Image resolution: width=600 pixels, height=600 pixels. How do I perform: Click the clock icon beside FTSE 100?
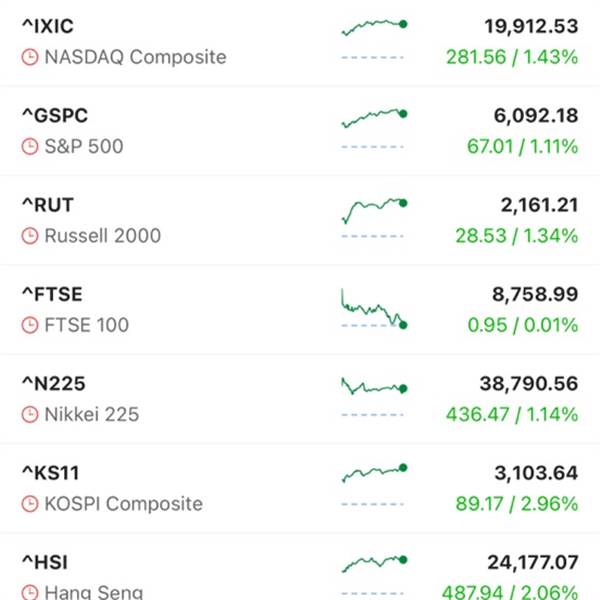[x=30, y=325]
